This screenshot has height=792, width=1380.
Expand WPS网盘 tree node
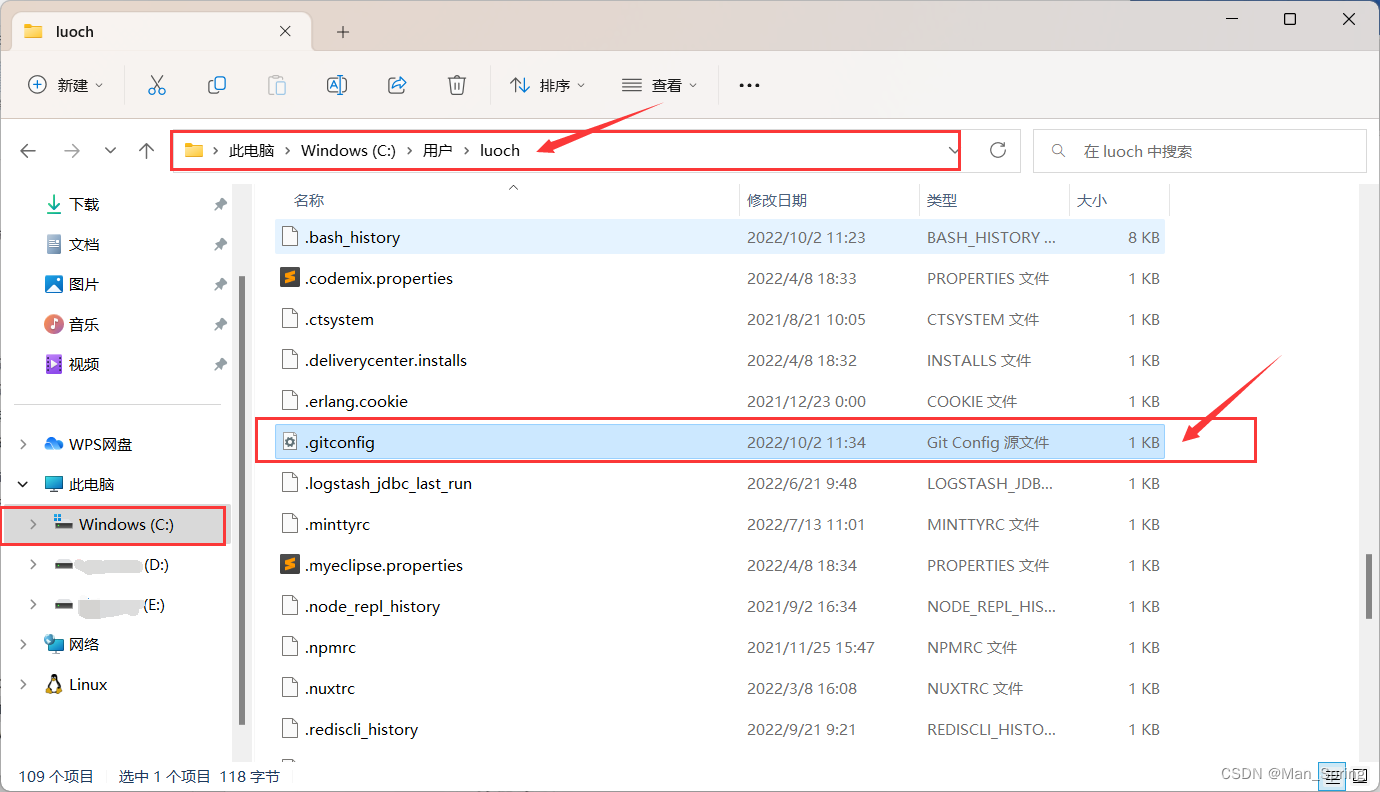click(x=24, y=444)
